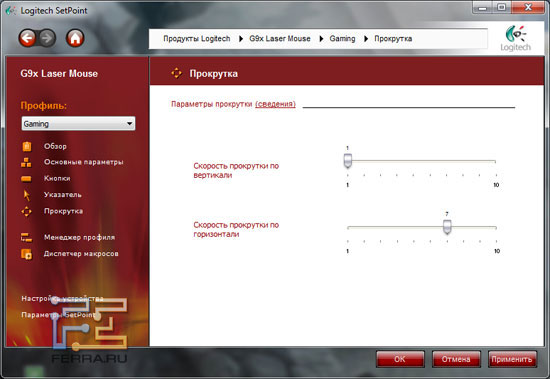Open the Обзор section
The image size is (550, 379).
(x=55, y=146)
